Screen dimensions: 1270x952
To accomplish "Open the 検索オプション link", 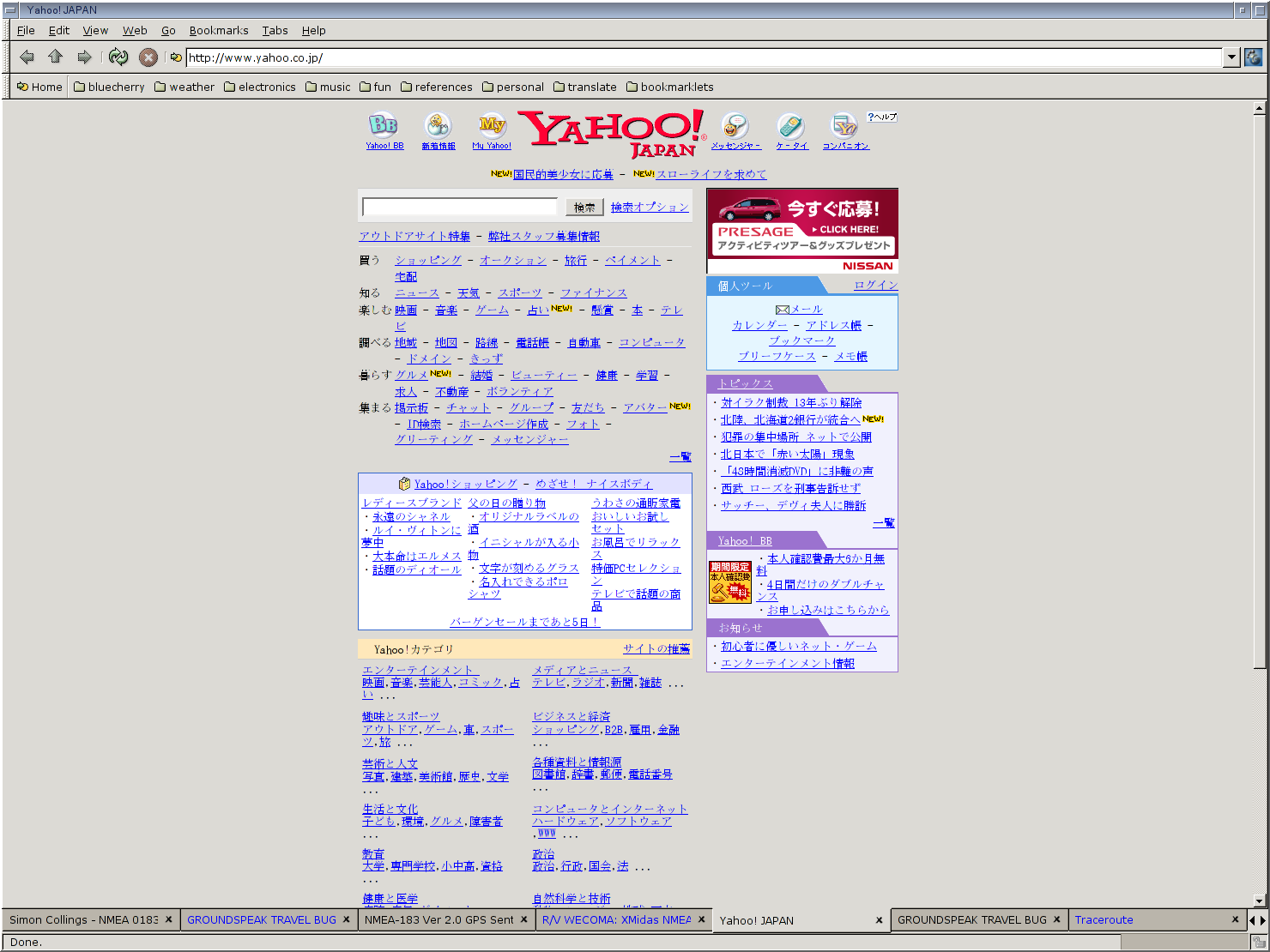I will click(x=650, y=208).
